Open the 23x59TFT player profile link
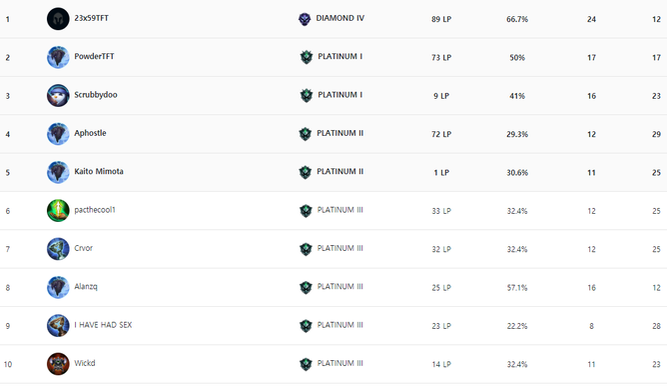This screenshot has width=667, height=386. point(91,18)
